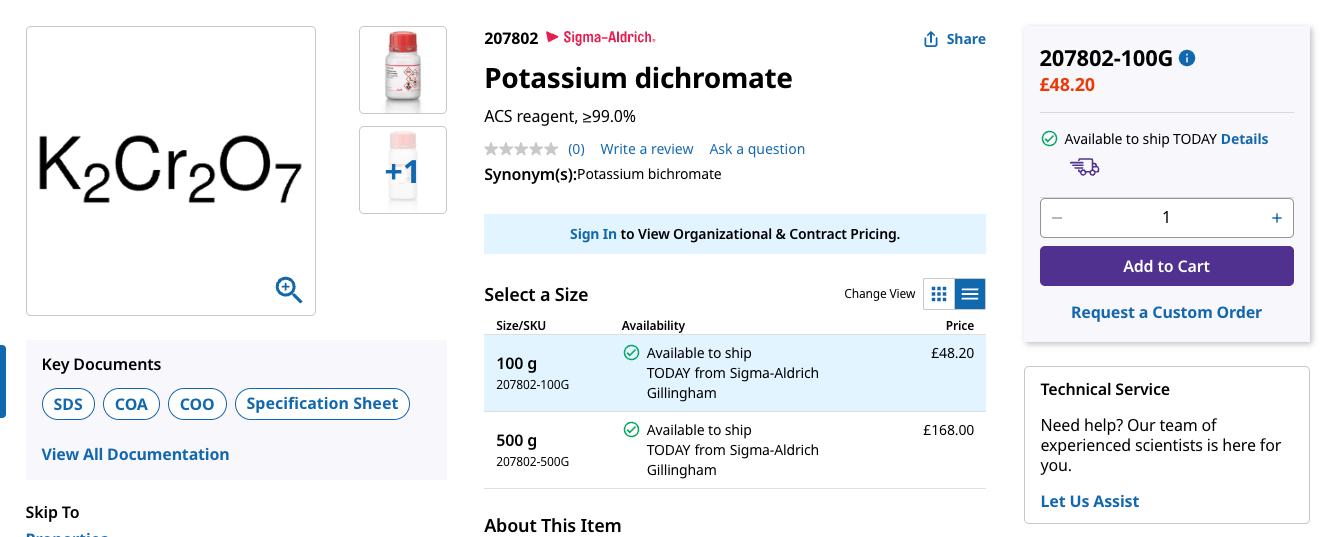Open the +1 more images thumbnail
The image size is (1331, 537).
click(x=403, y=170)
